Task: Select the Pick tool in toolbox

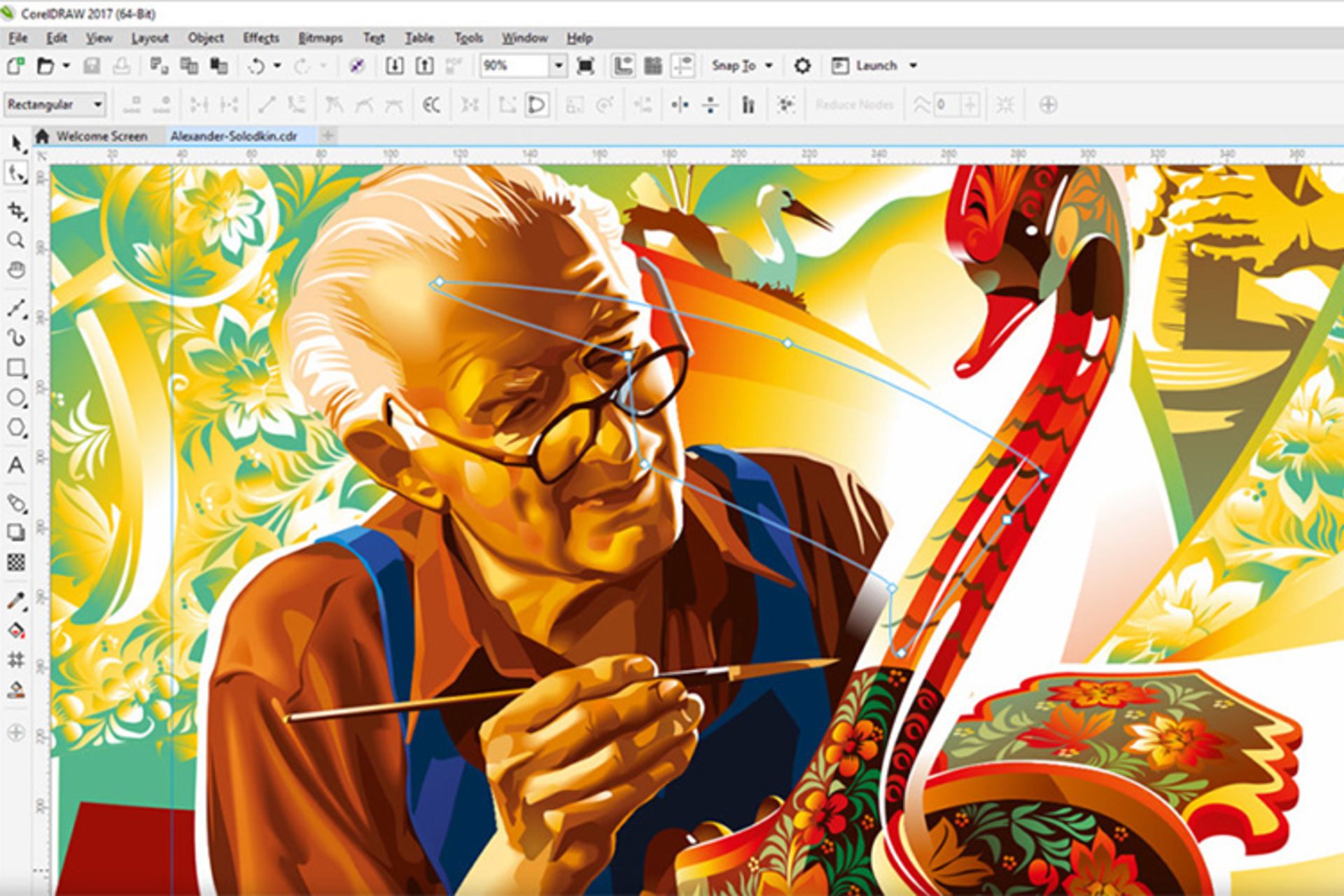Action: 16,143
